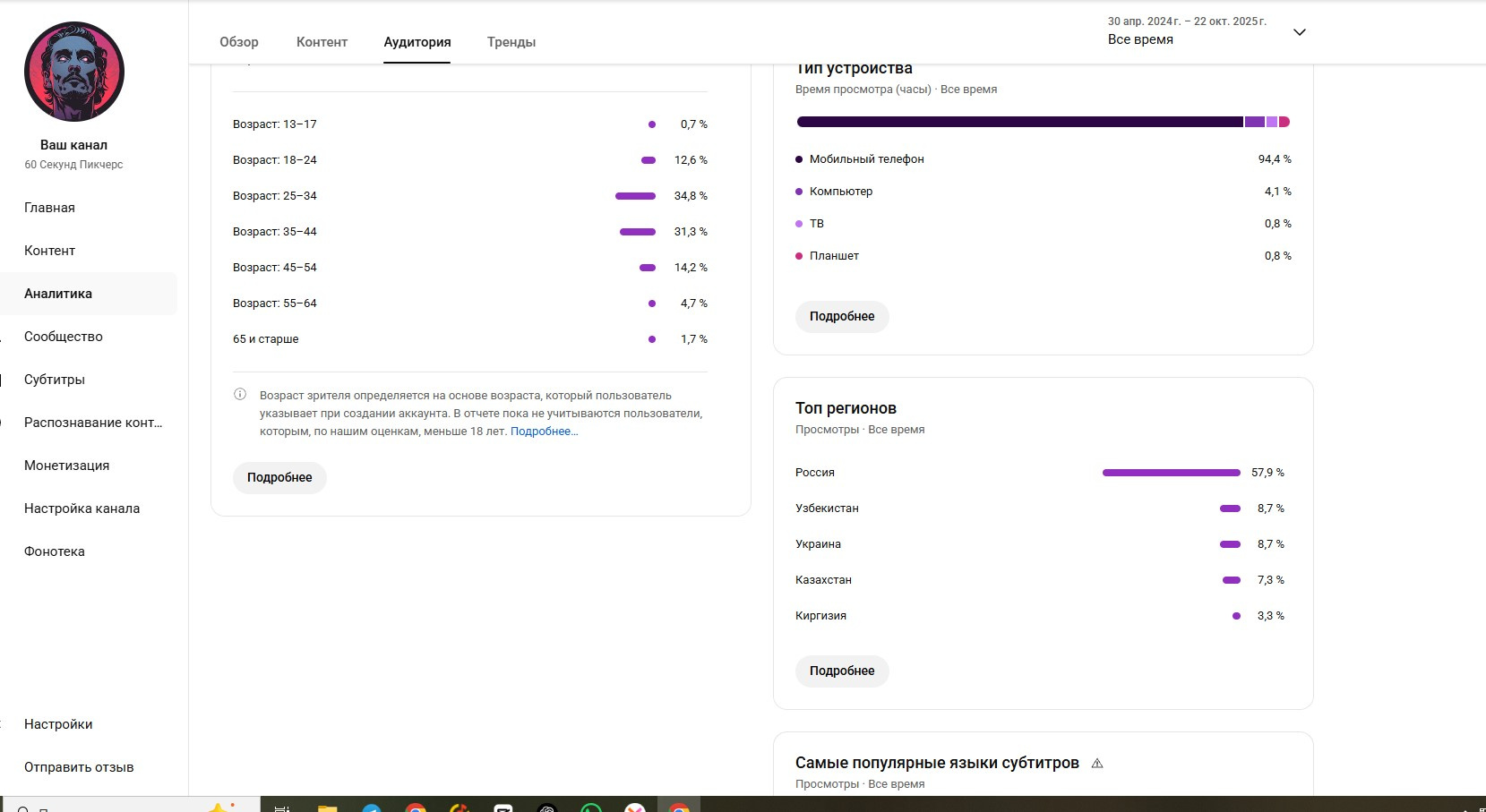This screenshot has height=812, width=1486.
Task: Click the dark mobile phone segment of device bar
Action: pos(1019,122)
